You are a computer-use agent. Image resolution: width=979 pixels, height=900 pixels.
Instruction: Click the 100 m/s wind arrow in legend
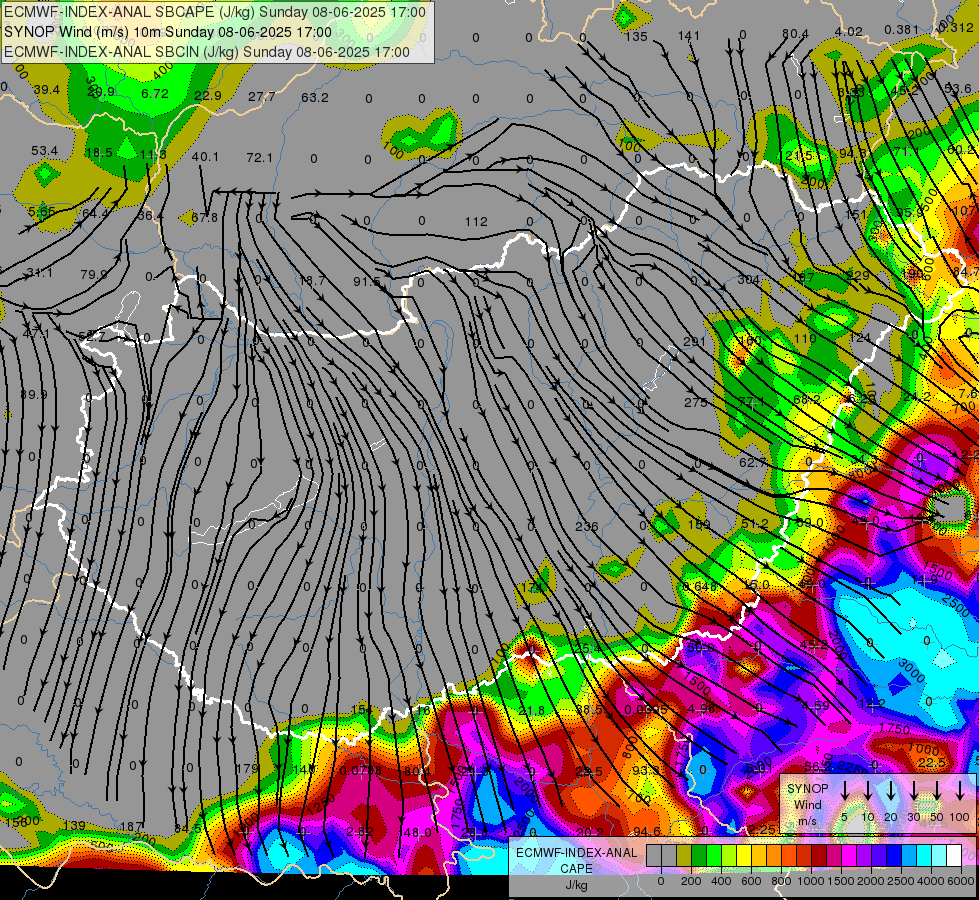[960, 791]
